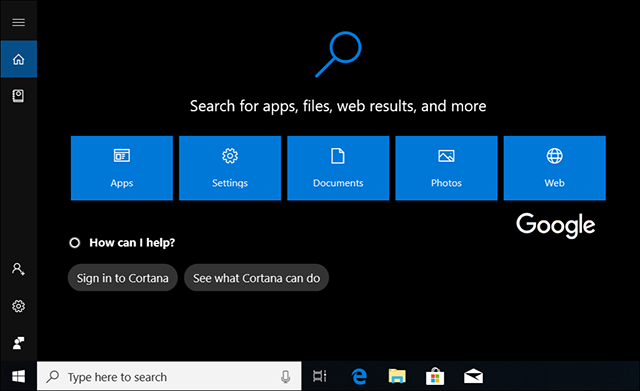The height and width of the screenshot is (391, 640).
Task: Filter search by Documents tile
Action: (x=338, y=168)
